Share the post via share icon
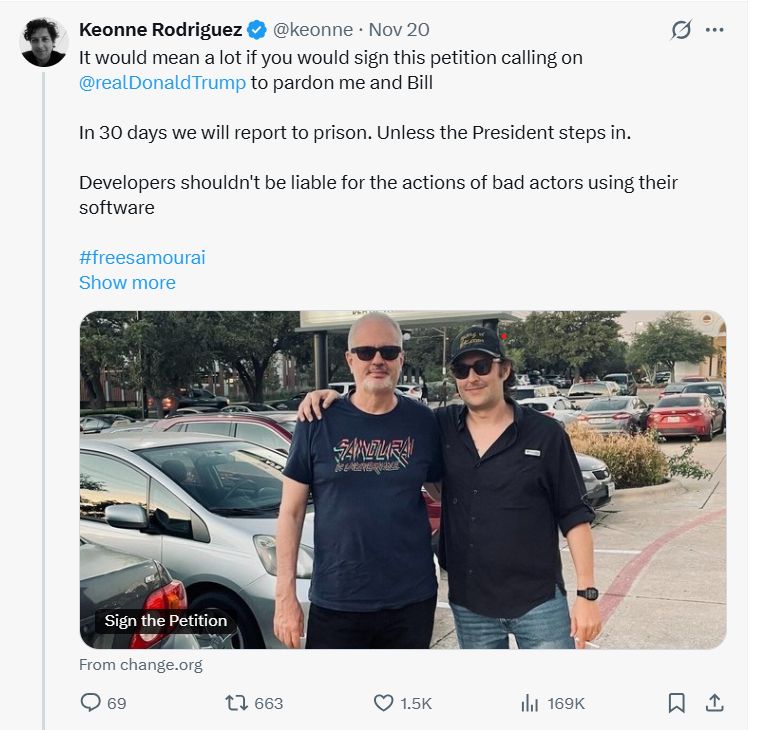This screenshot has height=730, width=771. point(714,703)
